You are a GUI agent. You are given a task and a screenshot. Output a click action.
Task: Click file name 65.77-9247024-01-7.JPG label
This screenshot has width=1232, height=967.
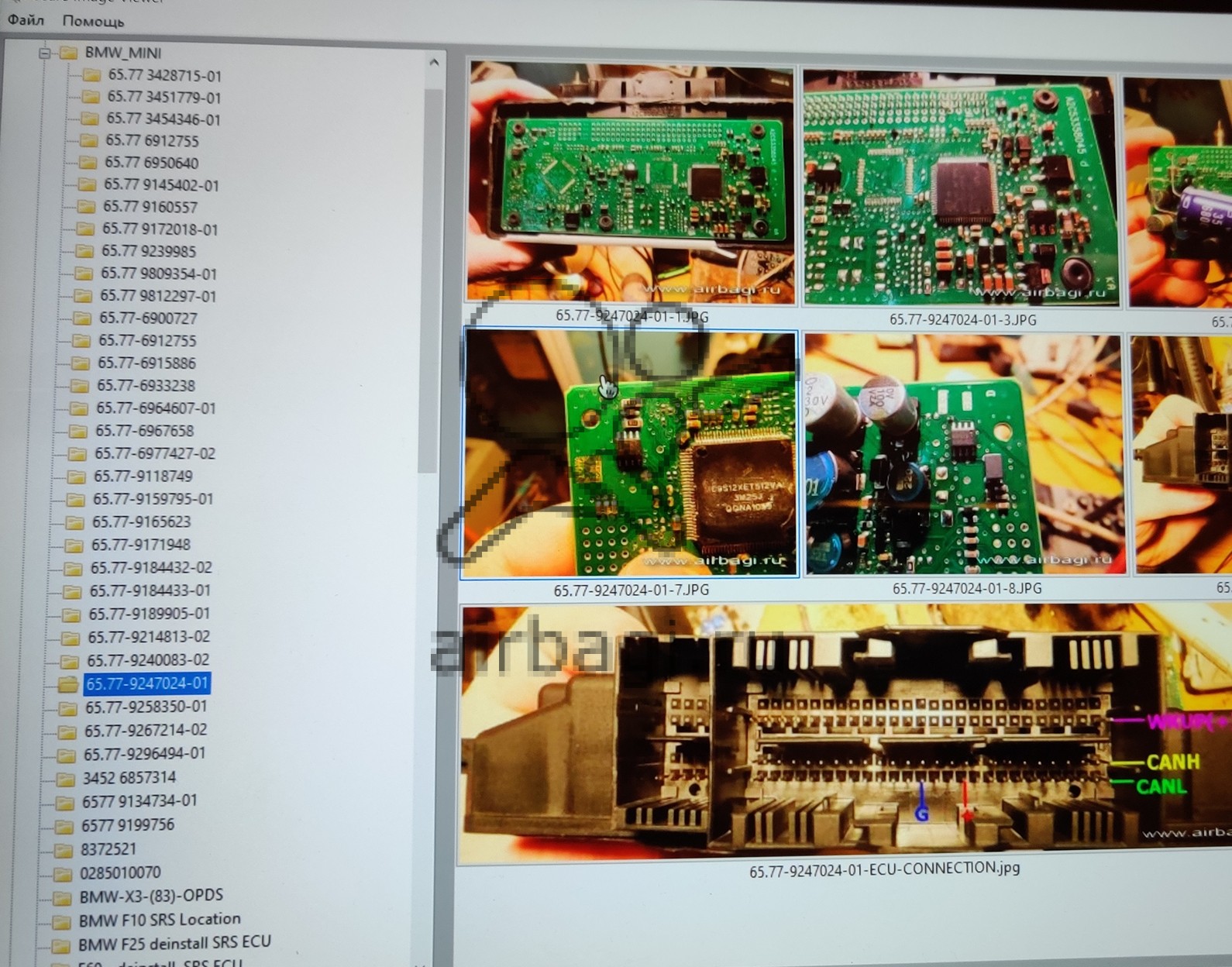pyautogui.click(x=631, y=590)
